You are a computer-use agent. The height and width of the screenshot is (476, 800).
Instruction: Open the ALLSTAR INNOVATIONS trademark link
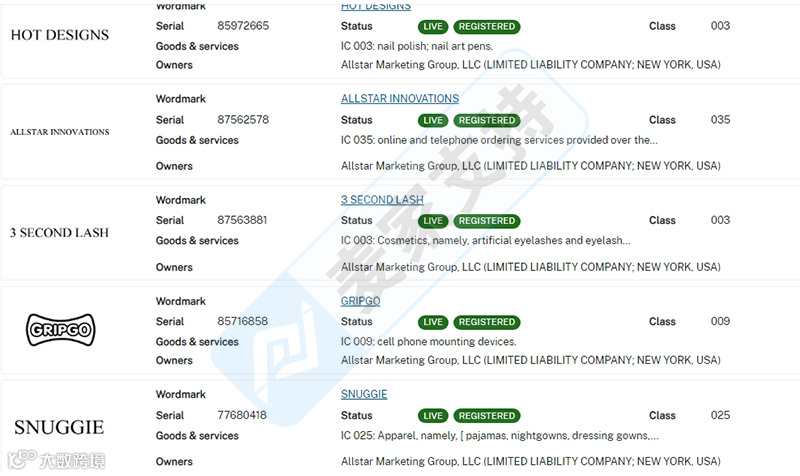click(x=399, y=98)
